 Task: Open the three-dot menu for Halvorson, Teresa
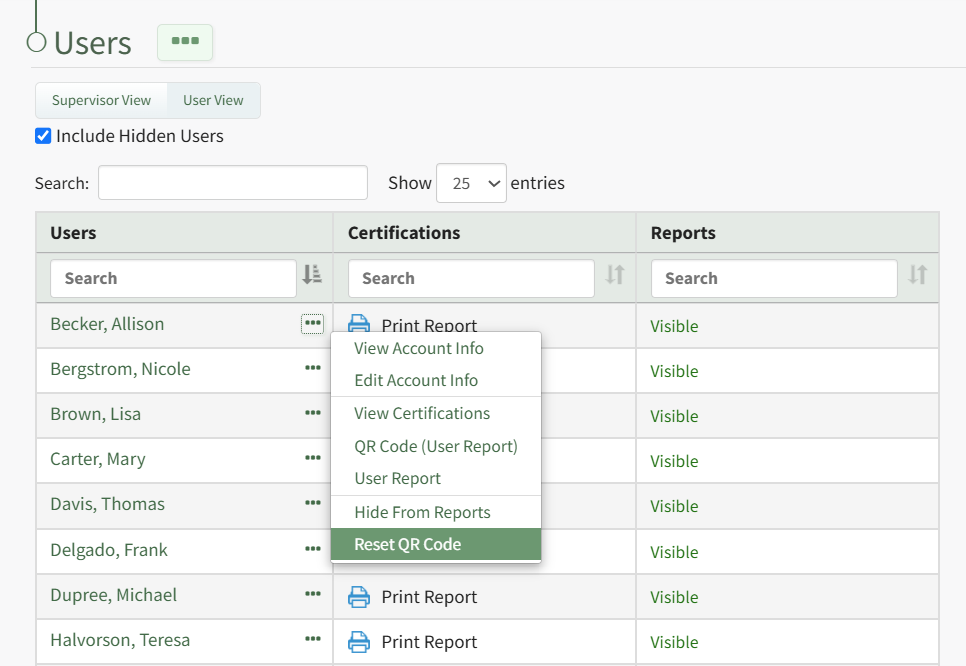coord(312,640)
